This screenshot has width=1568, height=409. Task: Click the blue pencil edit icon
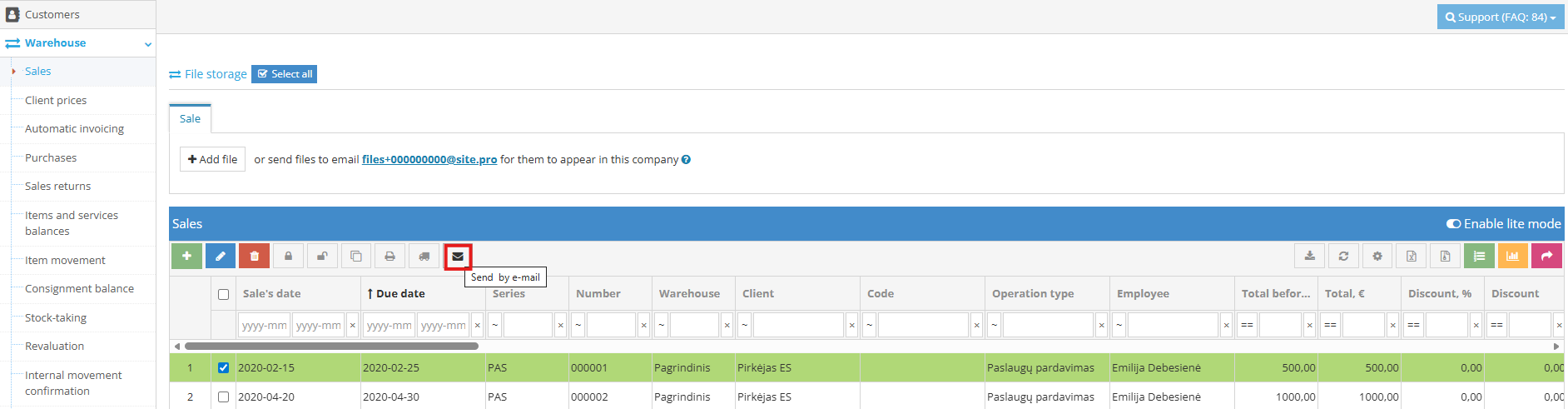pos(221,257)
